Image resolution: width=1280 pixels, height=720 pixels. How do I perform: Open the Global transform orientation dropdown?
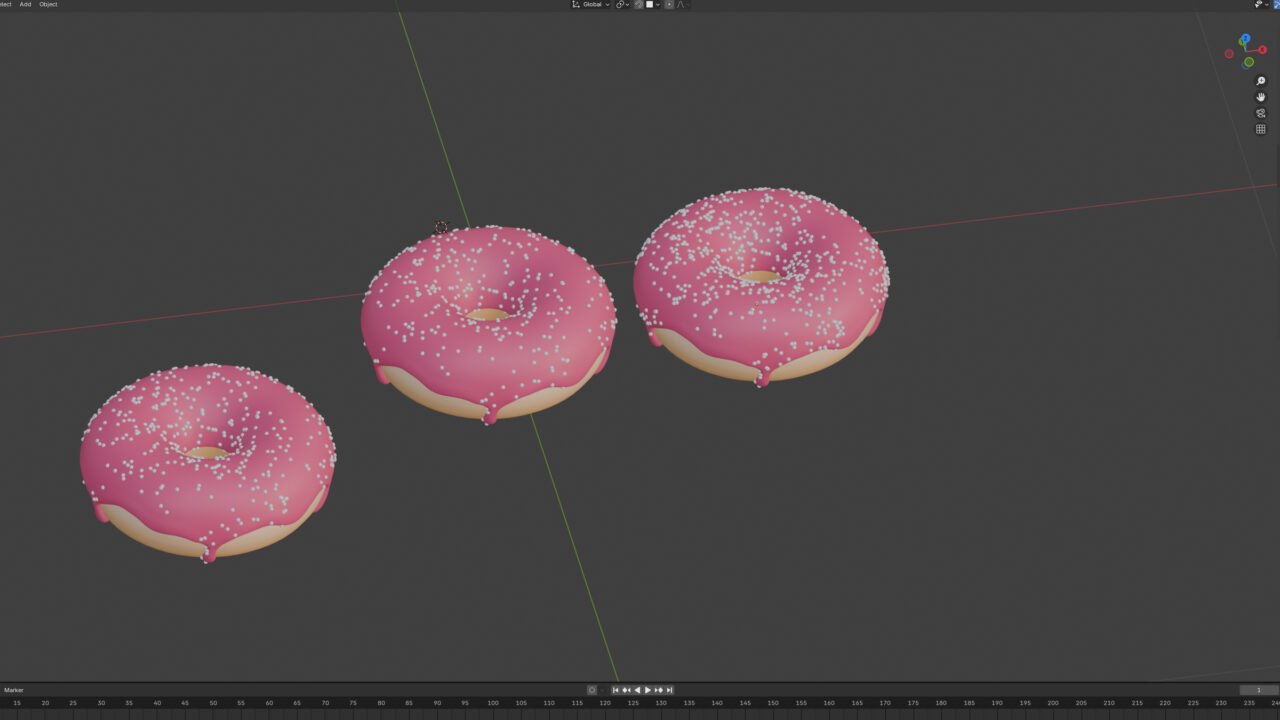[x=590, y=5]
